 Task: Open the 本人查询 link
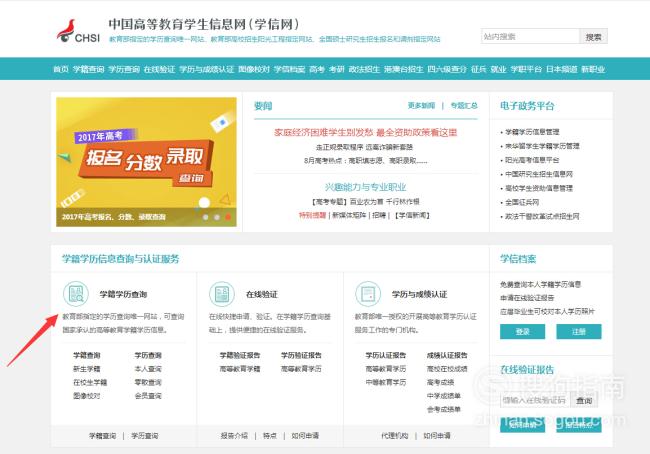[148, 369]
